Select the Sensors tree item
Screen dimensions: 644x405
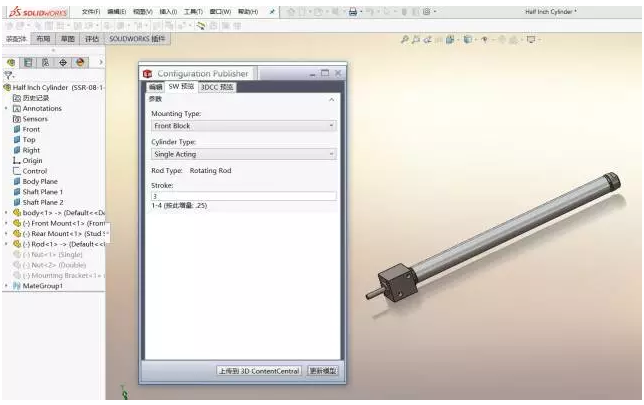tap(30, 119)
